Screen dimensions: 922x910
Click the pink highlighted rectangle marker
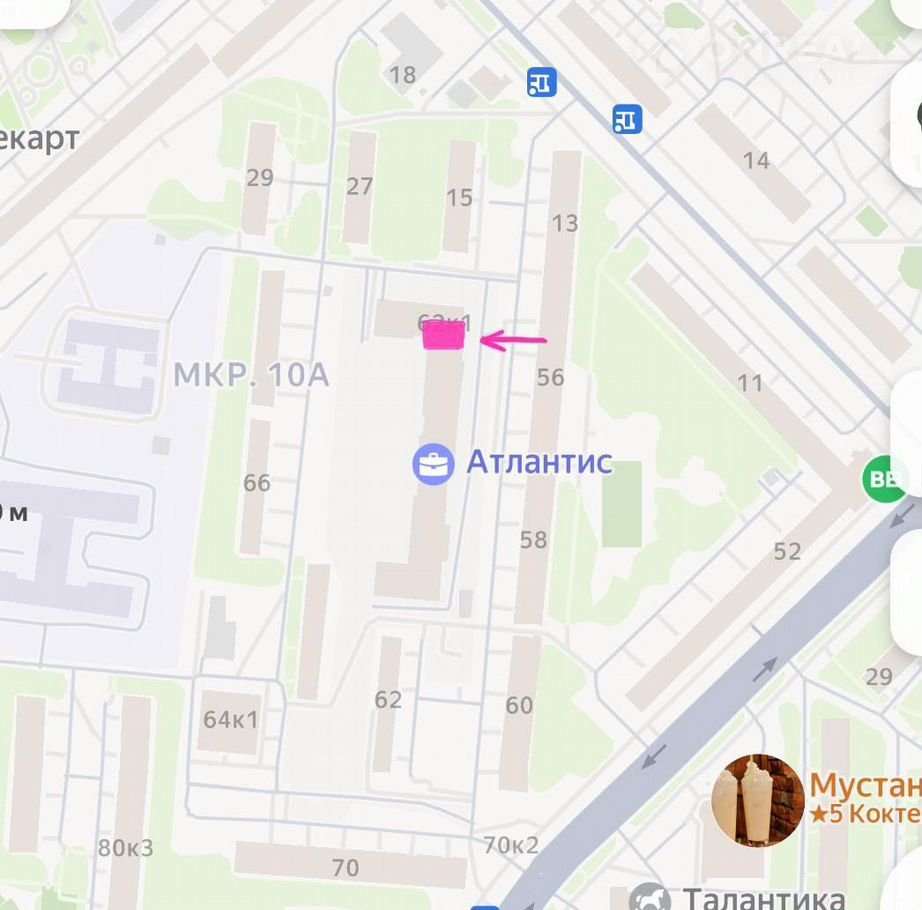pyautogui.click(x=444, y=337)
